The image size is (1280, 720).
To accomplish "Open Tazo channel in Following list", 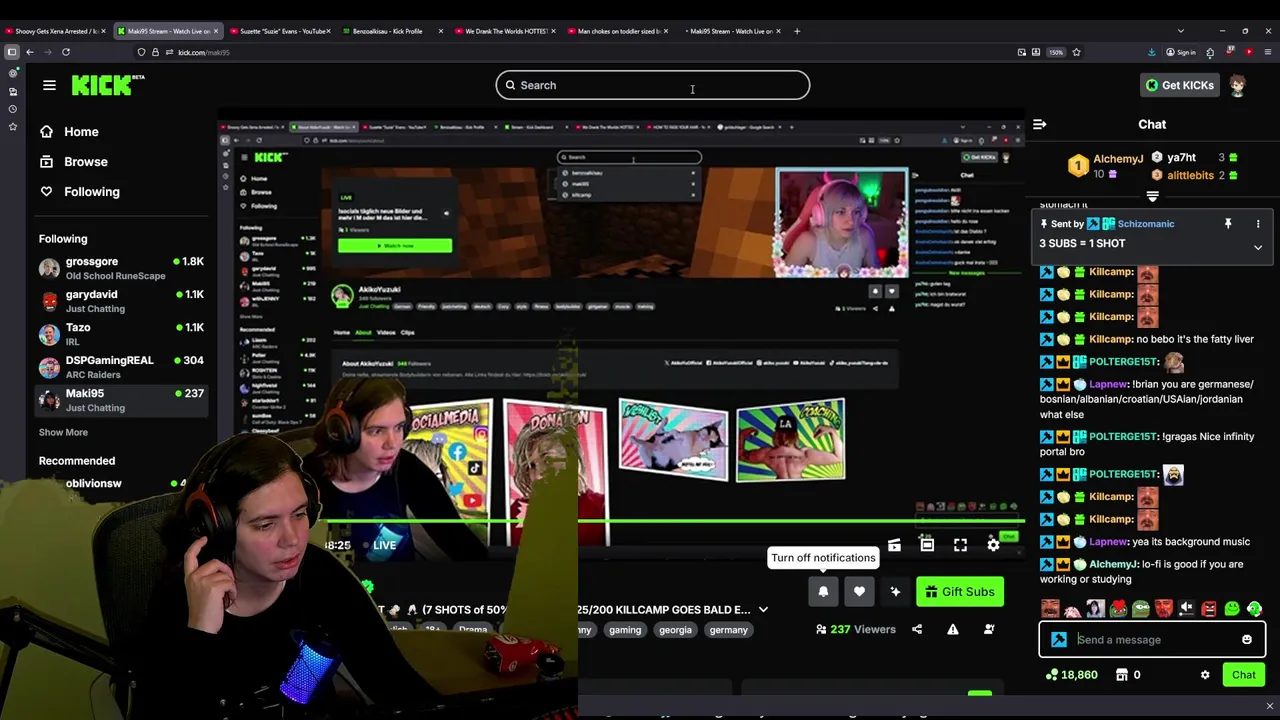I will click(122, 334).
